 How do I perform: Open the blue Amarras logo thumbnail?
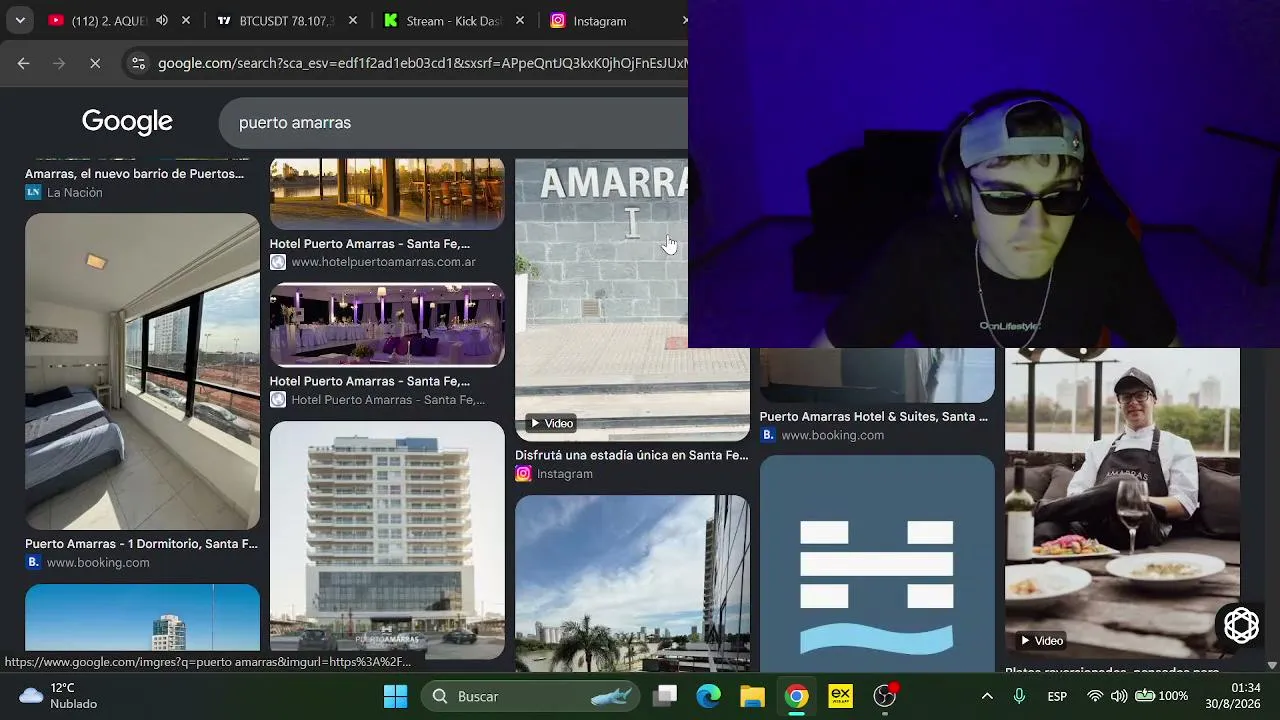[x=877, y=564]
